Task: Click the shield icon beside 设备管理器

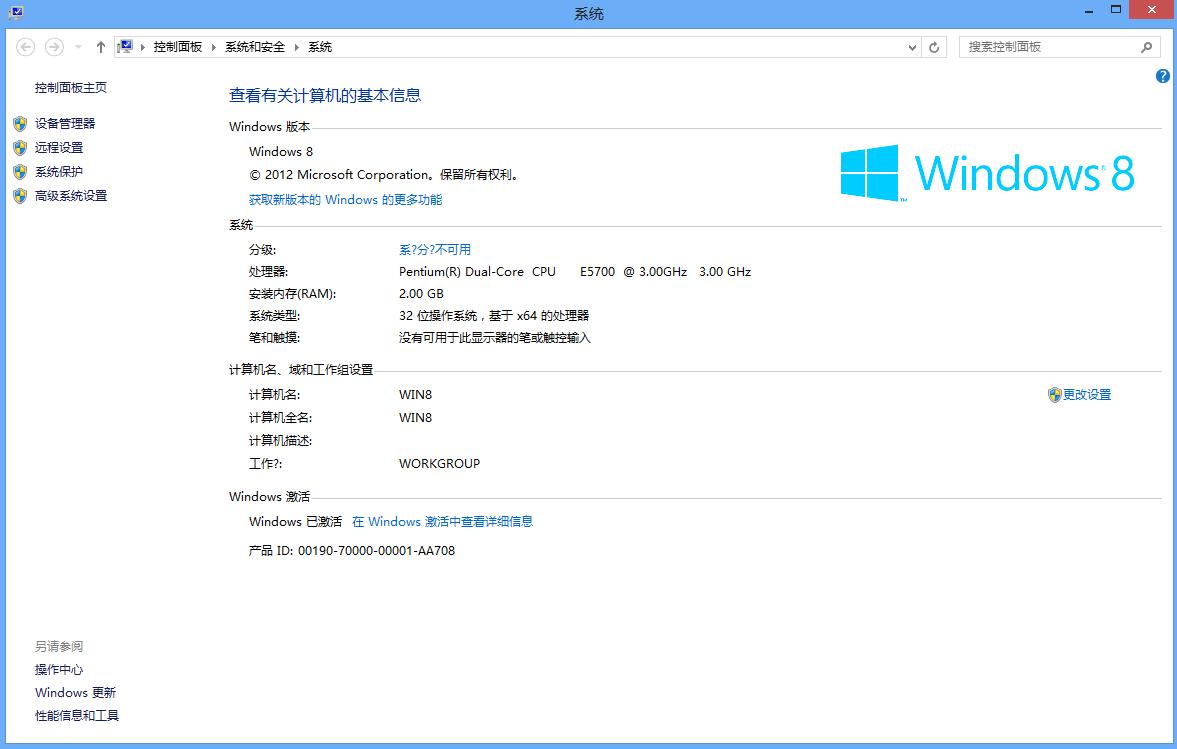Action: tap(20, 124)
